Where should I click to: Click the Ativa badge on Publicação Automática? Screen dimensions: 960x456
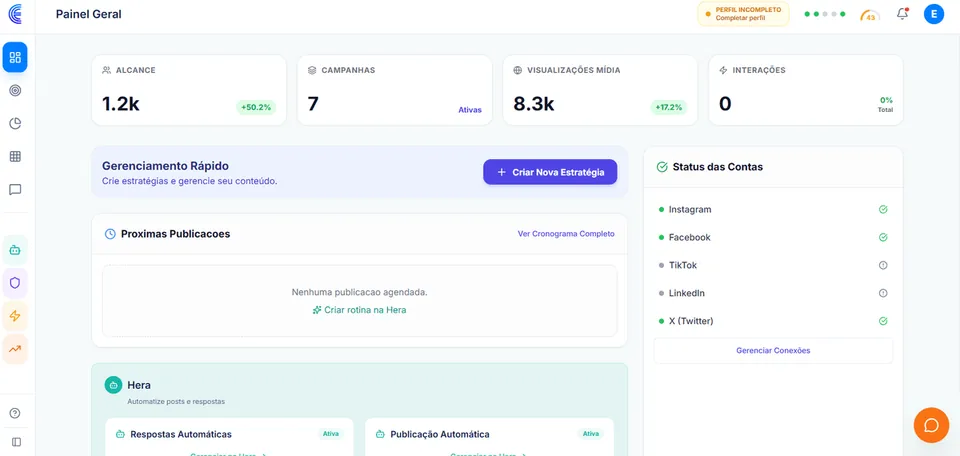591,434
